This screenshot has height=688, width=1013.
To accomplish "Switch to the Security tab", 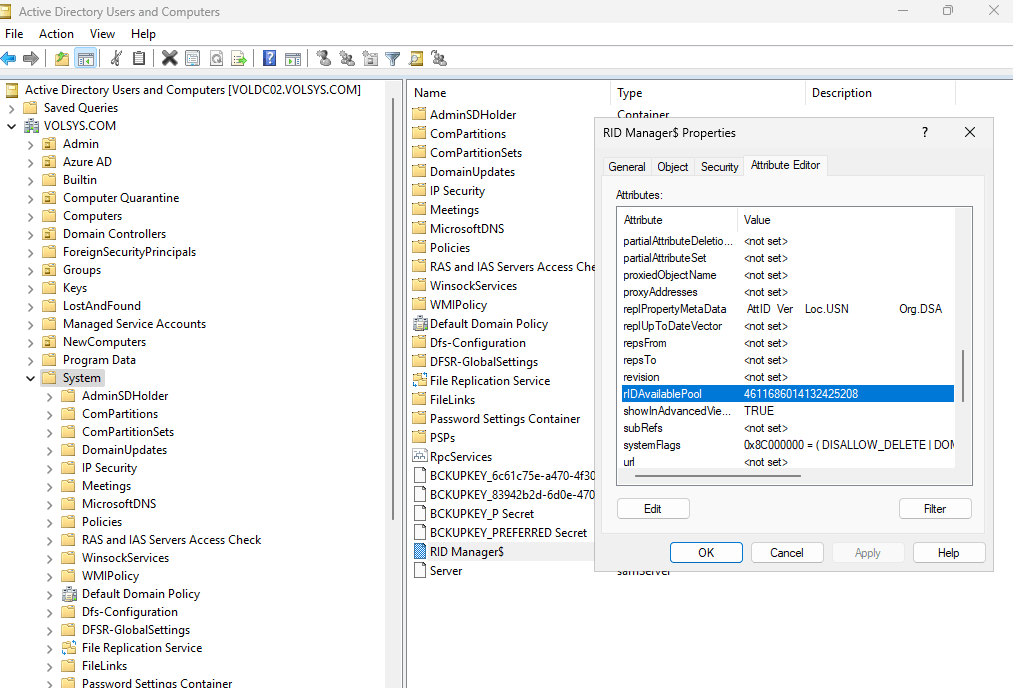I will pyautogui.click(x=719, y=167).
